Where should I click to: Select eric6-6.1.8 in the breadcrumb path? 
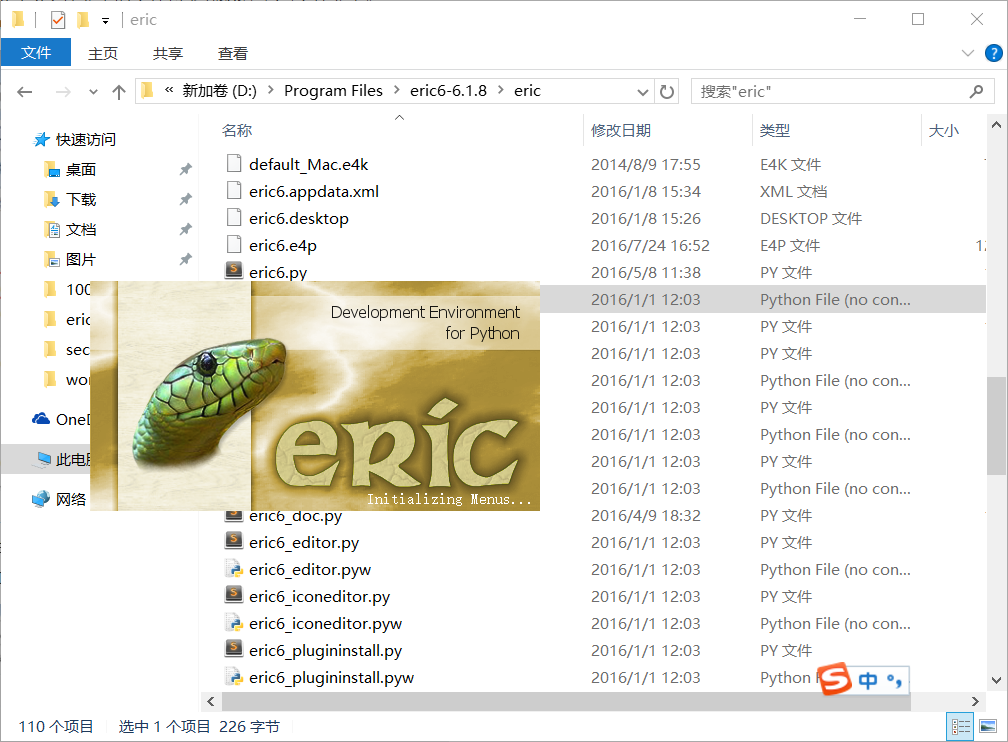[x=448, y=91]
